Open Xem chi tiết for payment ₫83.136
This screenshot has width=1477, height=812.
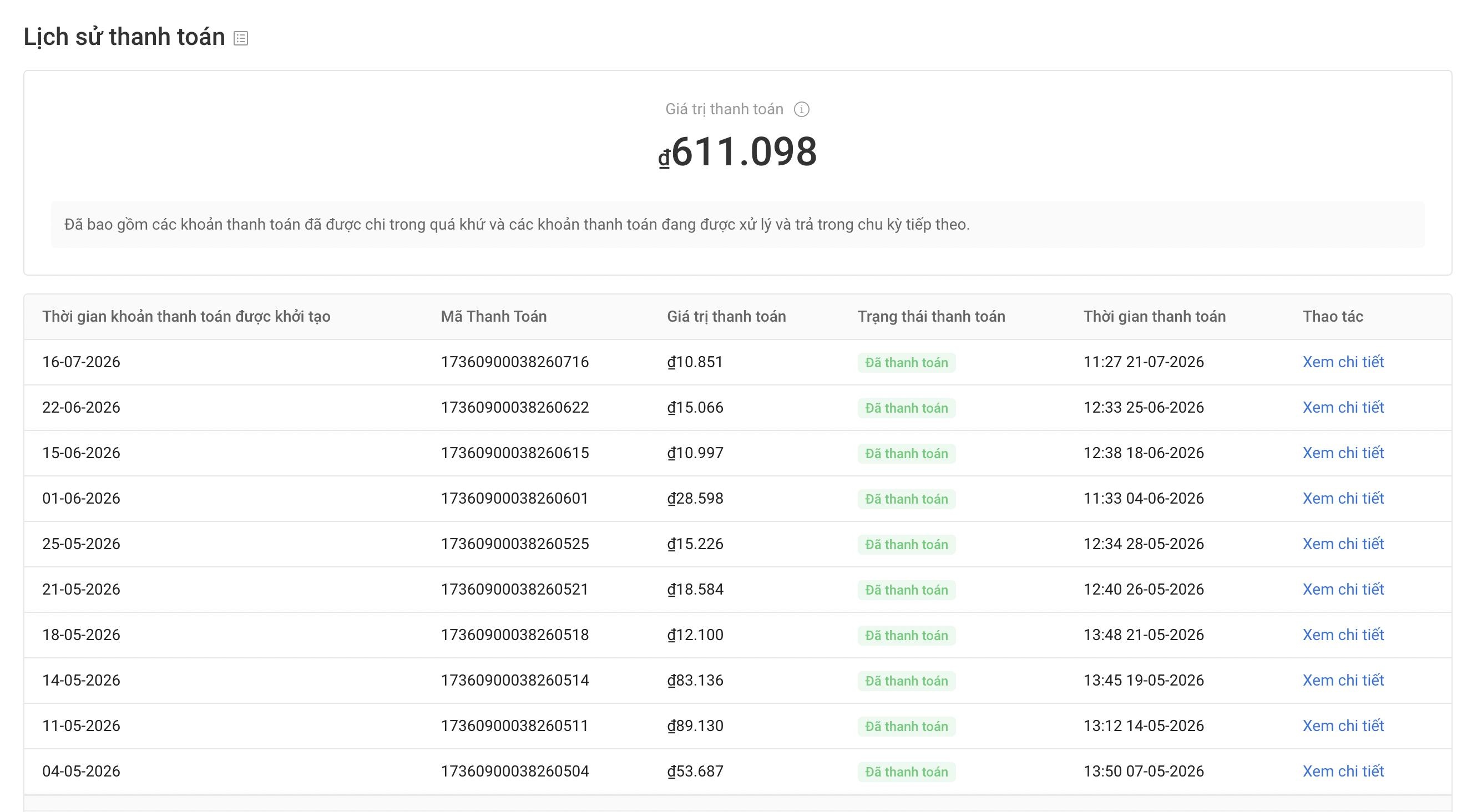click(x=1343, y=680)
